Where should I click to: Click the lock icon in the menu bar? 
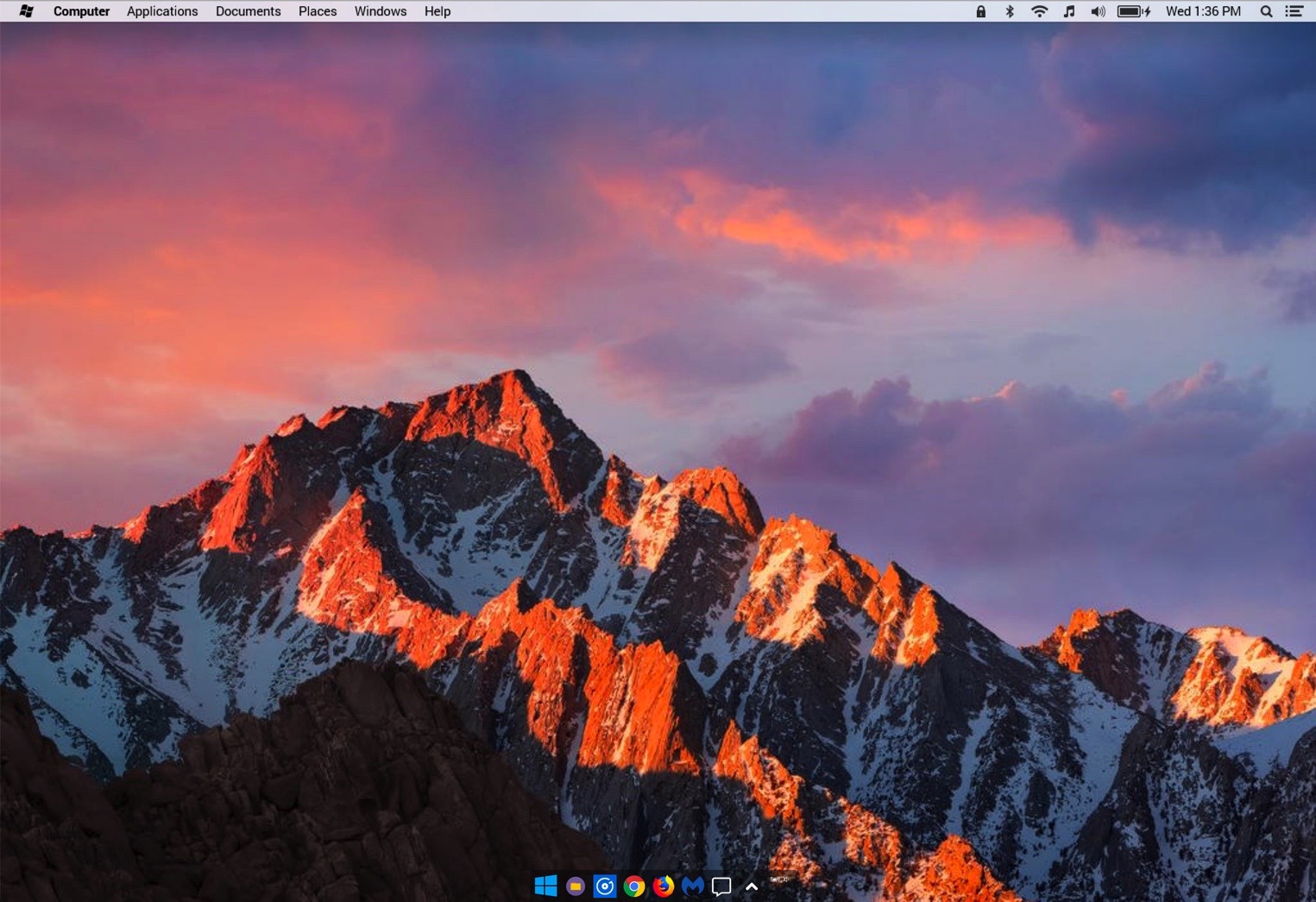click(980, 11)
